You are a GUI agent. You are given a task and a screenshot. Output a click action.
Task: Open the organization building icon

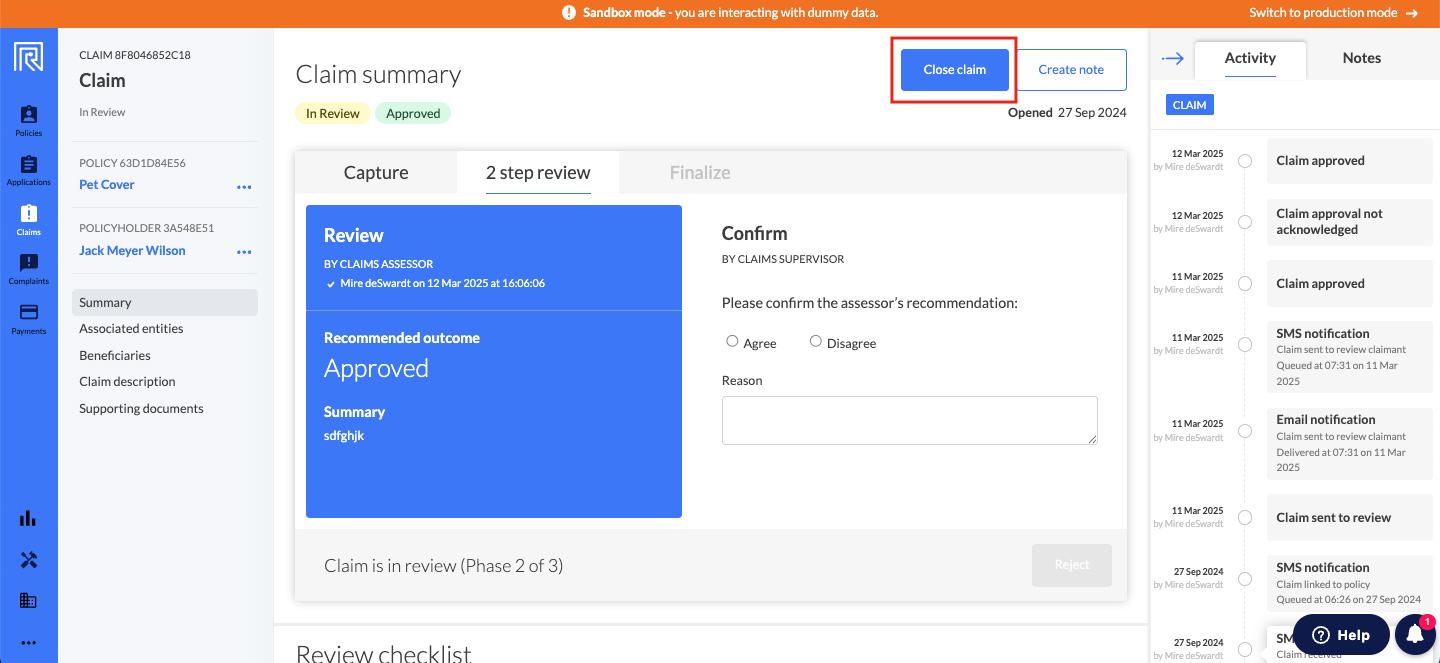coord(28,601)
